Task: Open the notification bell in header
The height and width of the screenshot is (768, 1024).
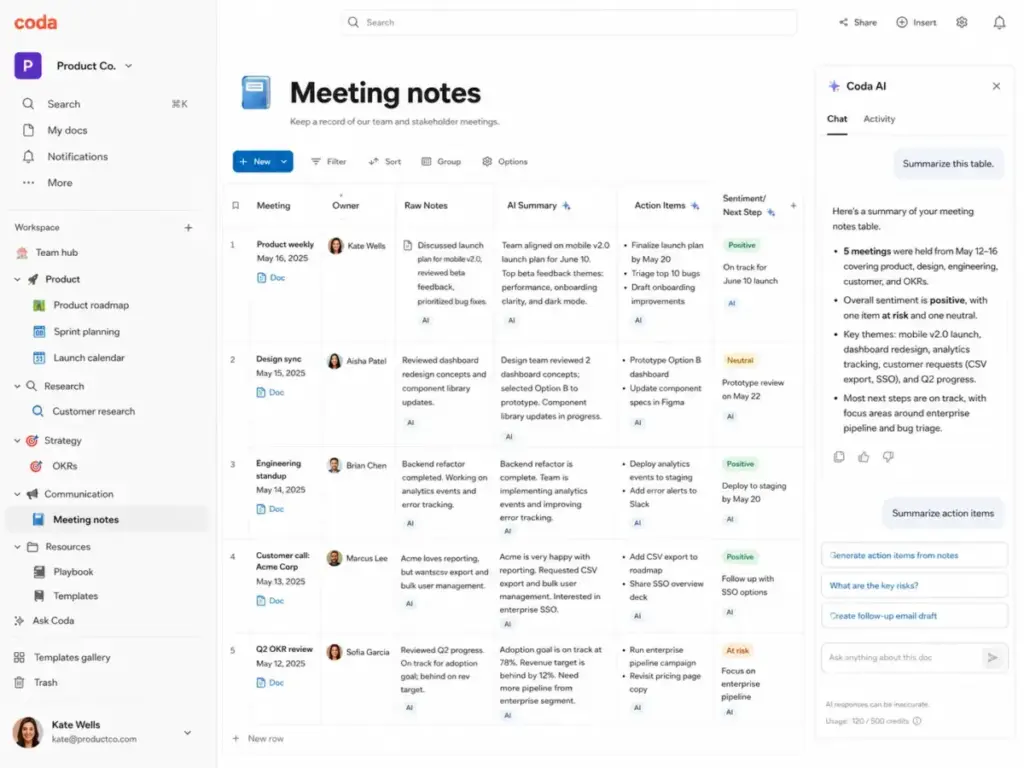Action: click(999, 23)
